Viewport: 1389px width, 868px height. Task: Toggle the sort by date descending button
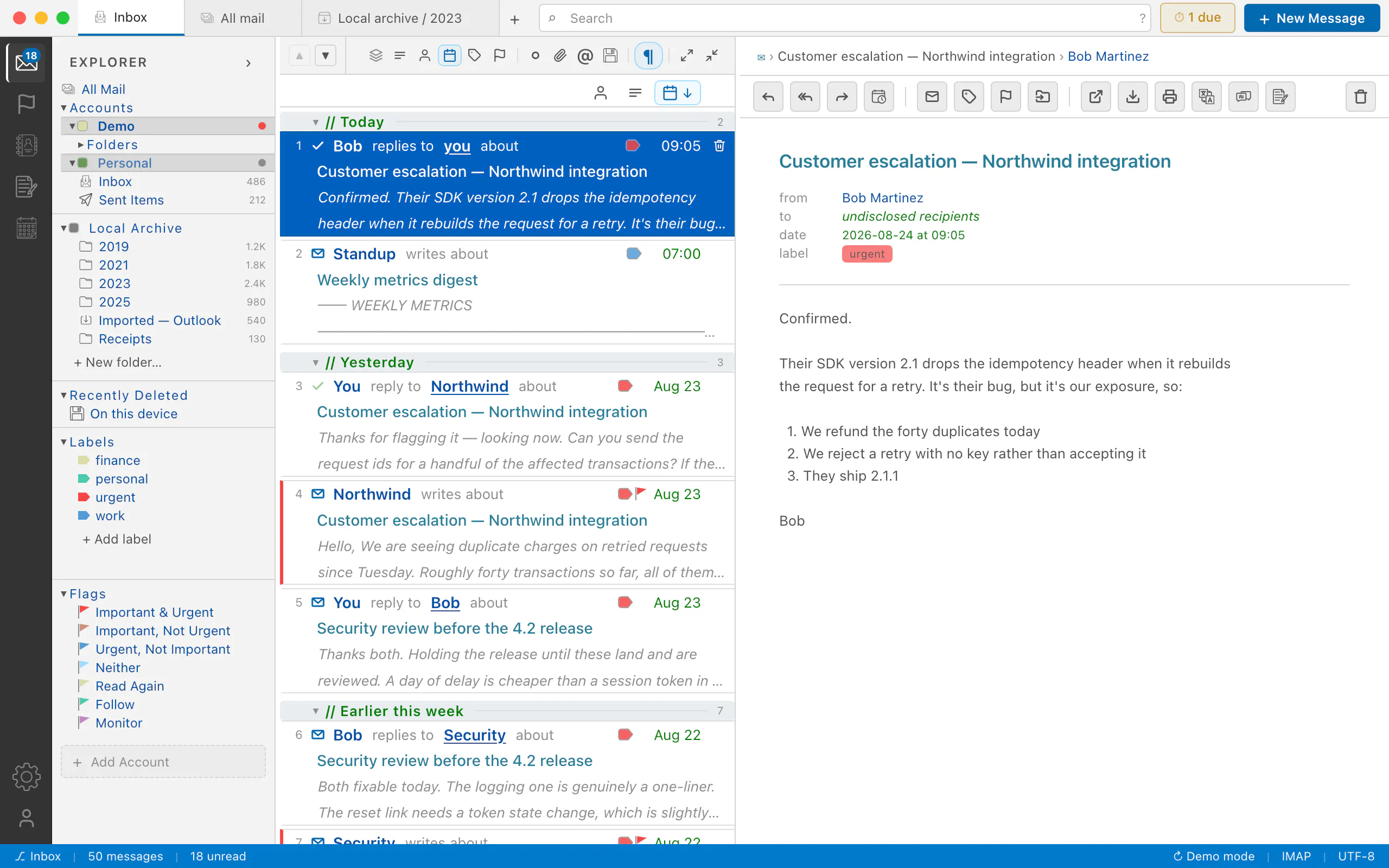(677, 93)
